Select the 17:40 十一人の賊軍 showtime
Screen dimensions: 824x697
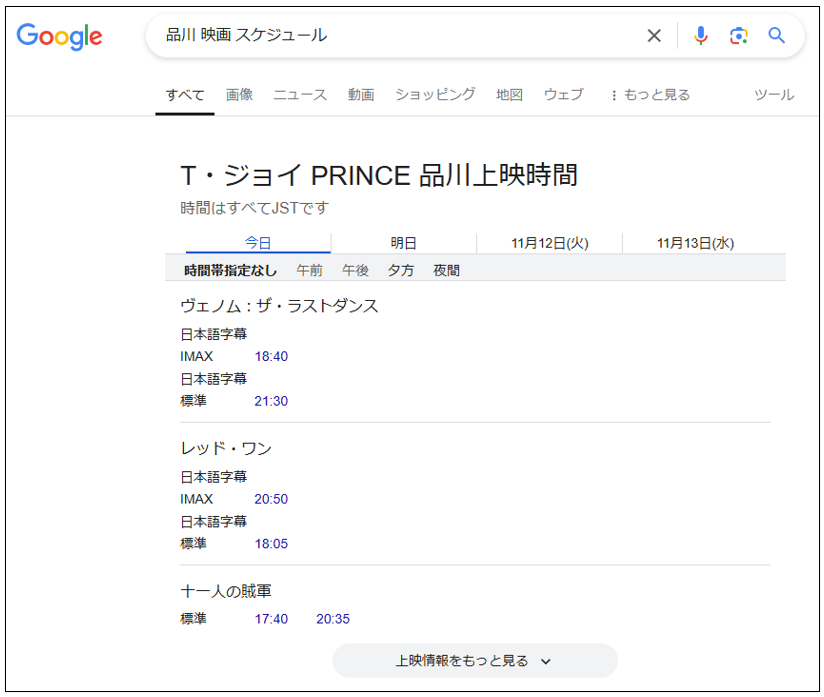271,619
